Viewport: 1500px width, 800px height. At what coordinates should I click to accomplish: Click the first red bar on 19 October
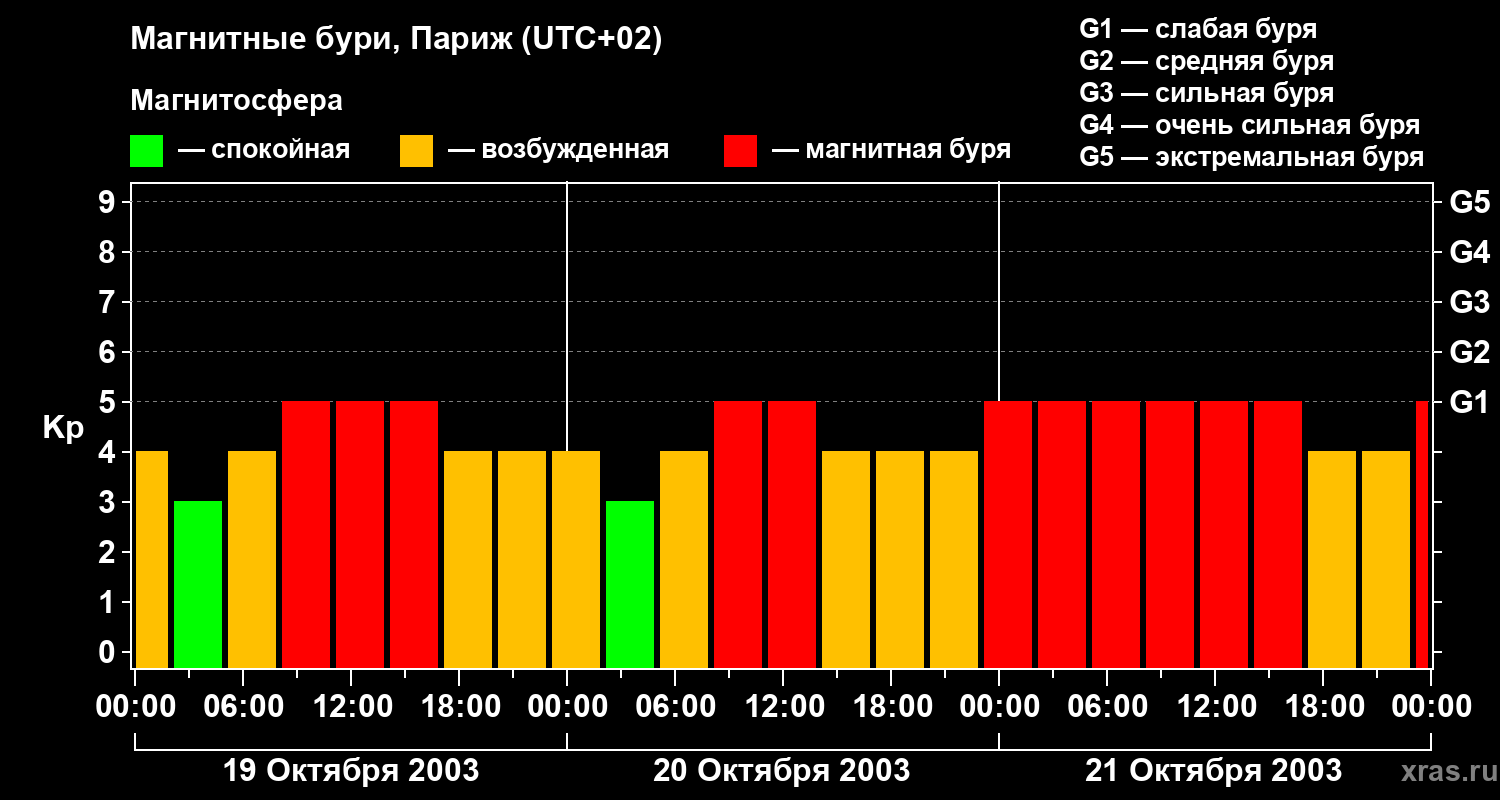[x=306, y=534]
